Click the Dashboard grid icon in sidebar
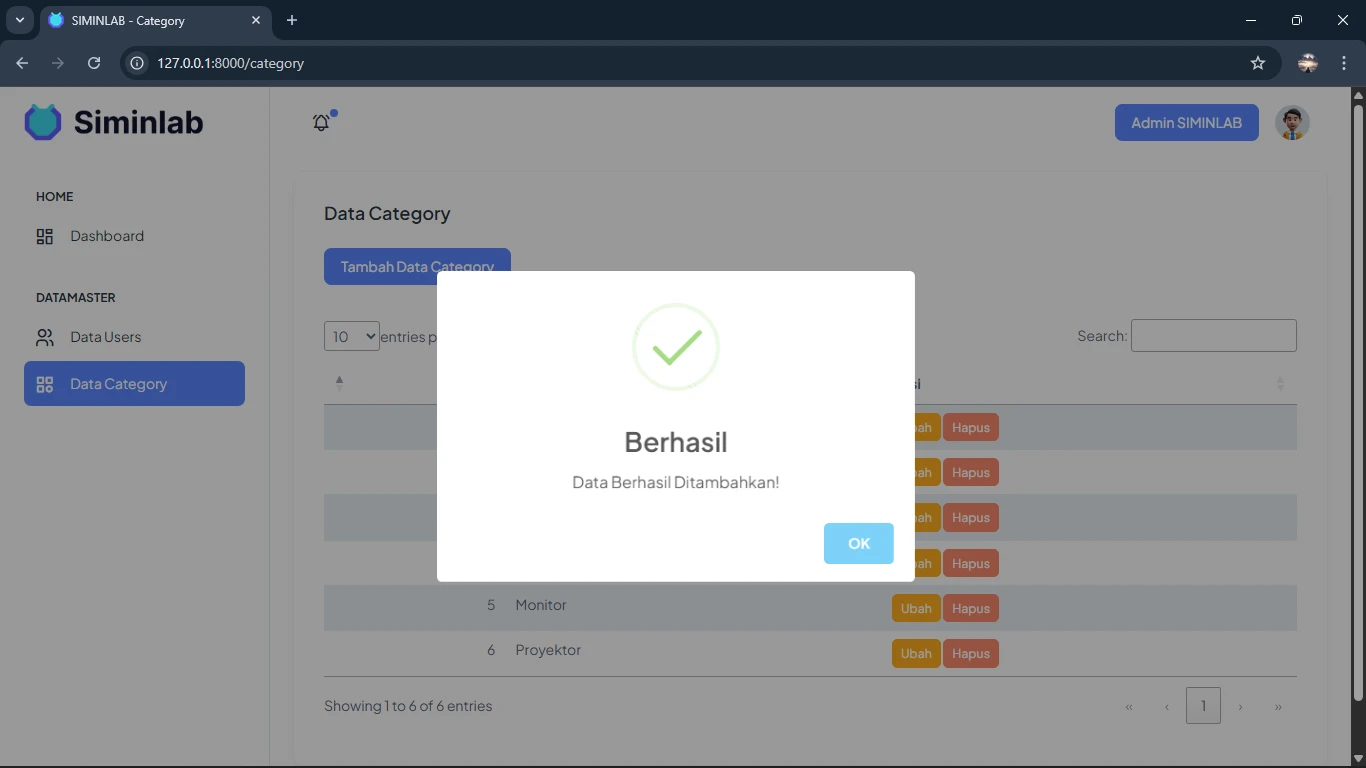The width and height of the screenshot is (1366, 768). click(x=45, y=237)
